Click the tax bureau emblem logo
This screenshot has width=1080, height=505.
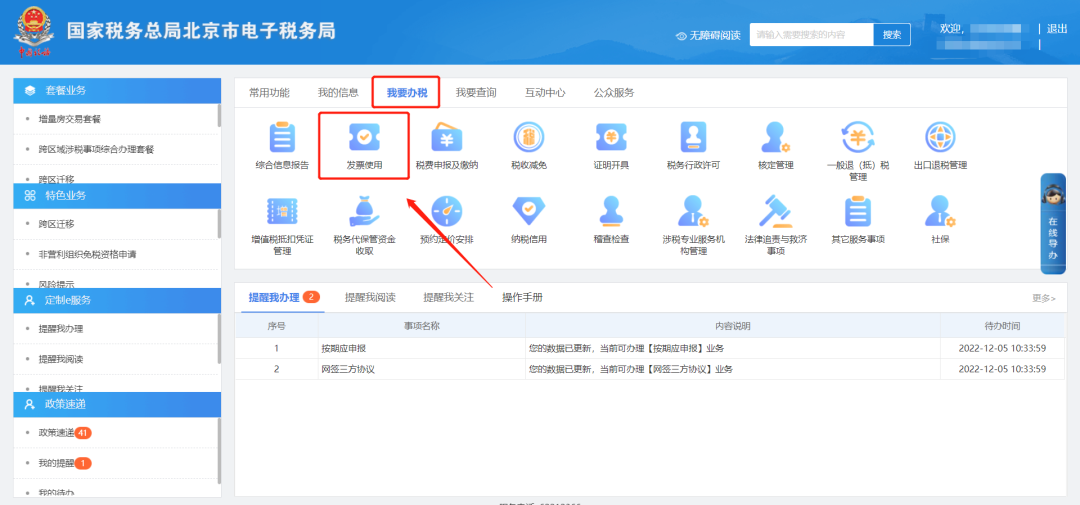click(x=34, y=32)
